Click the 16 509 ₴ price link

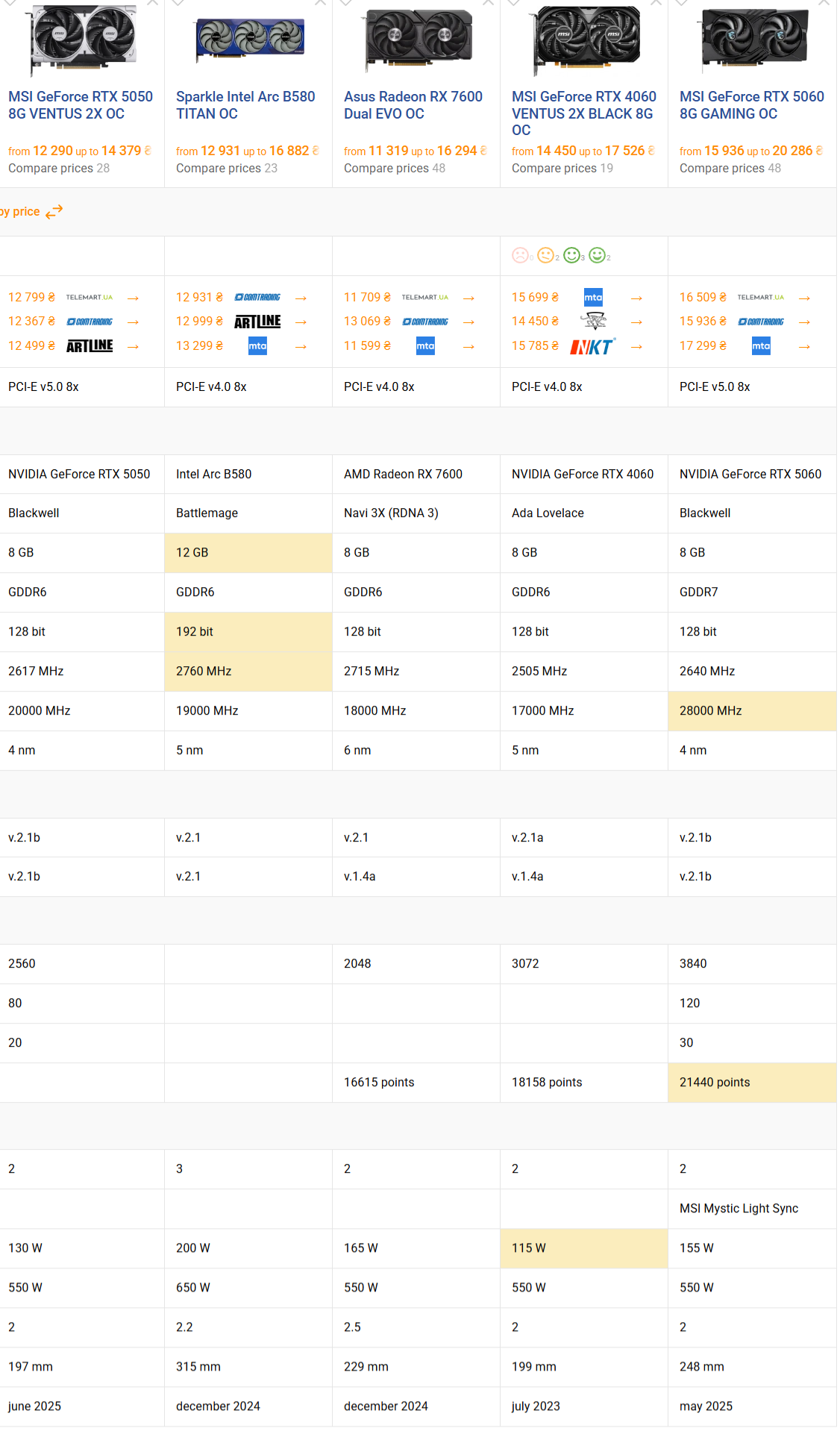tap(703, 298)
